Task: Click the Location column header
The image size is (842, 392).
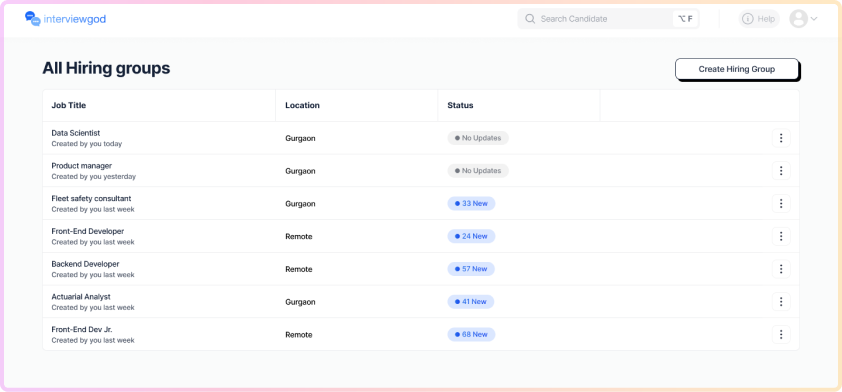Action: pyautogui.click(x=302, y=105)
